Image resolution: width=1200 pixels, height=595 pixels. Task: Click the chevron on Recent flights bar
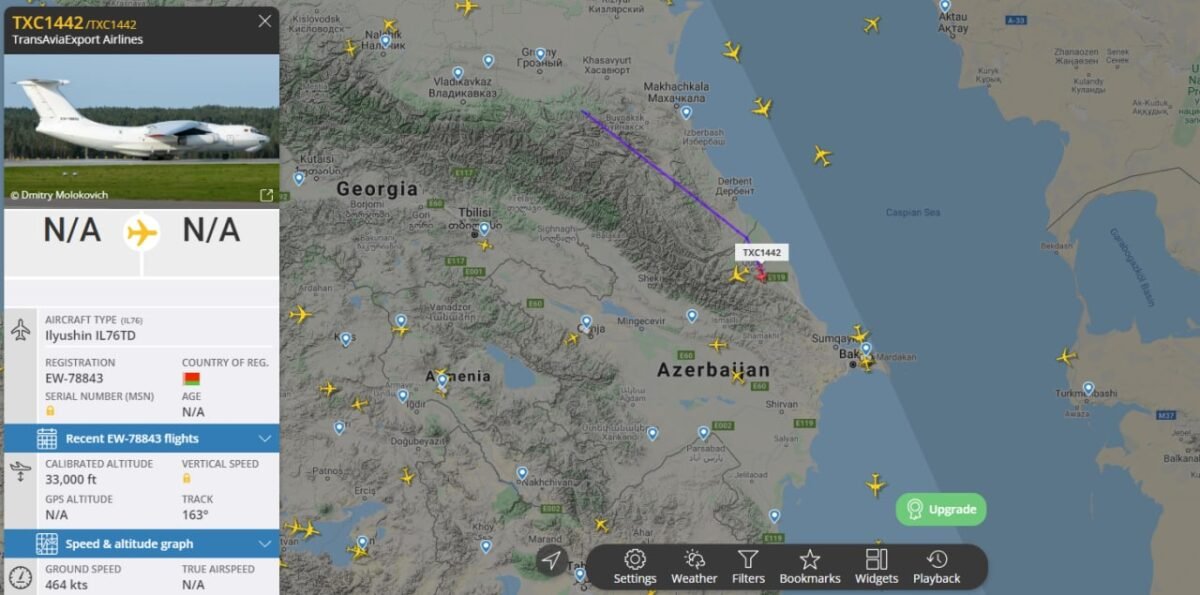[x=265, y=438]
